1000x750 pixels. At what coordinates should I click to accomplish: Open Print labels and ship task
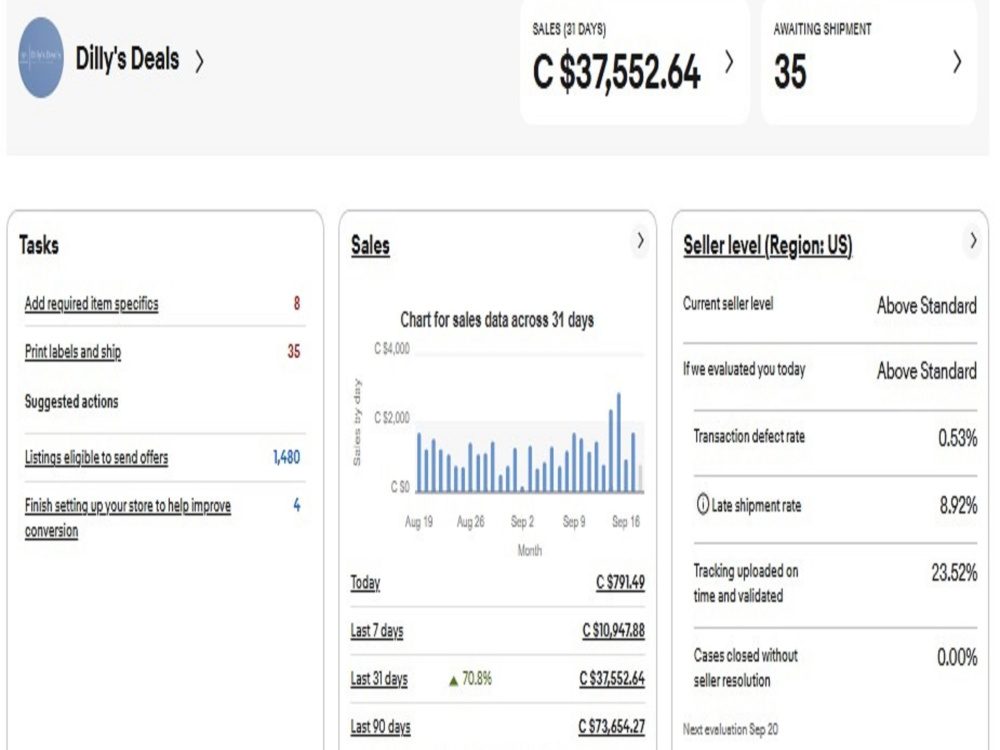pyautogui.click(x=73, y=351)
